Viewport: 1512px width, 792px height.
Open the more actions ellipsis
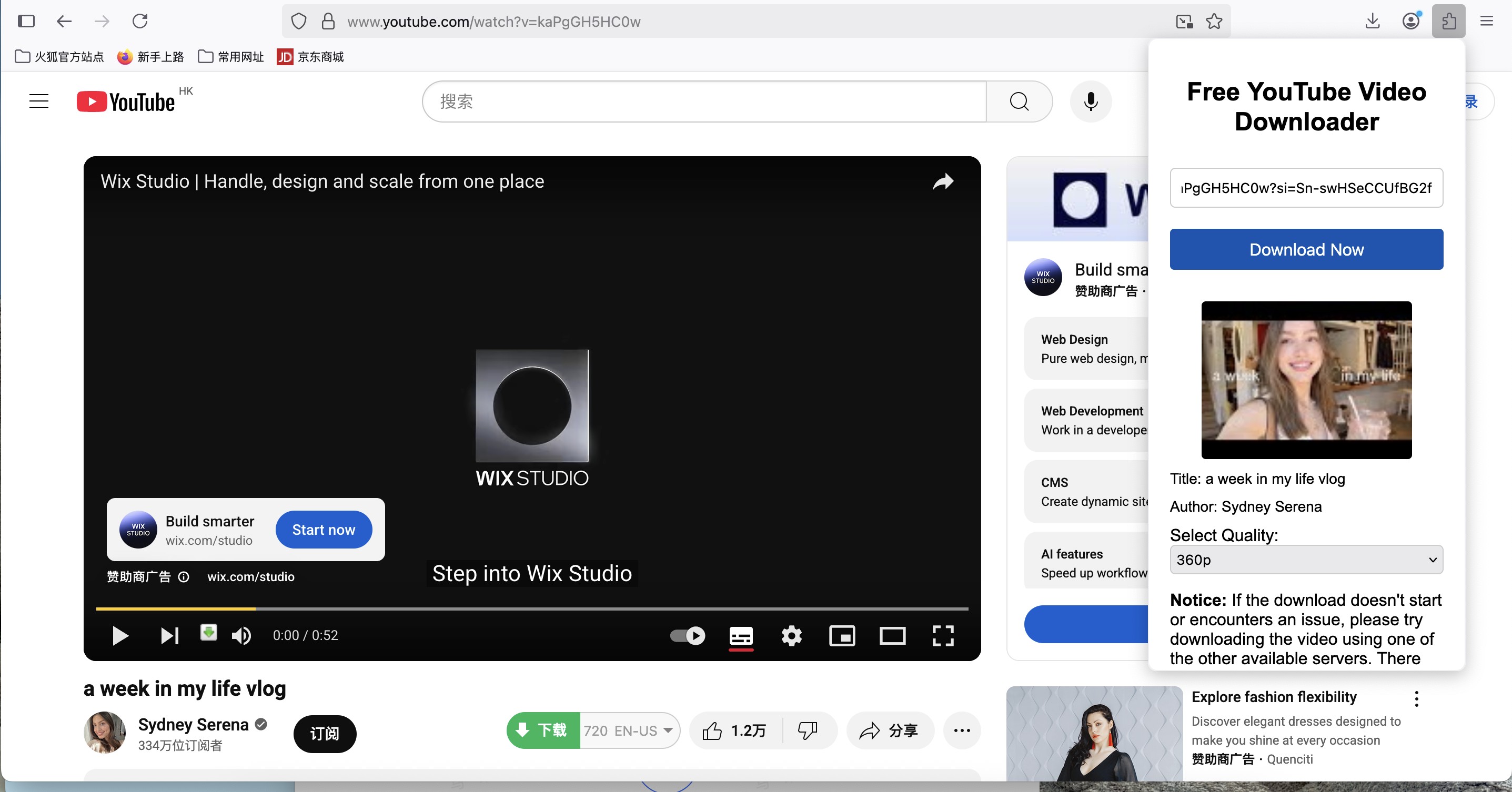[x=962, y=730]
